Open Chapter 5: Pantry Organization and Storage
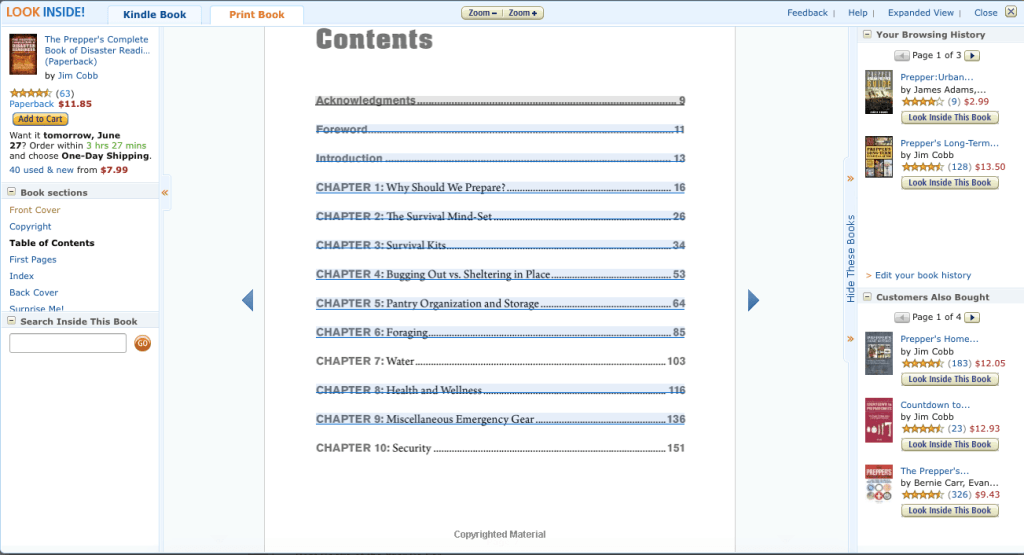The width and height of the screenshot is (1024, 555). 500,303
